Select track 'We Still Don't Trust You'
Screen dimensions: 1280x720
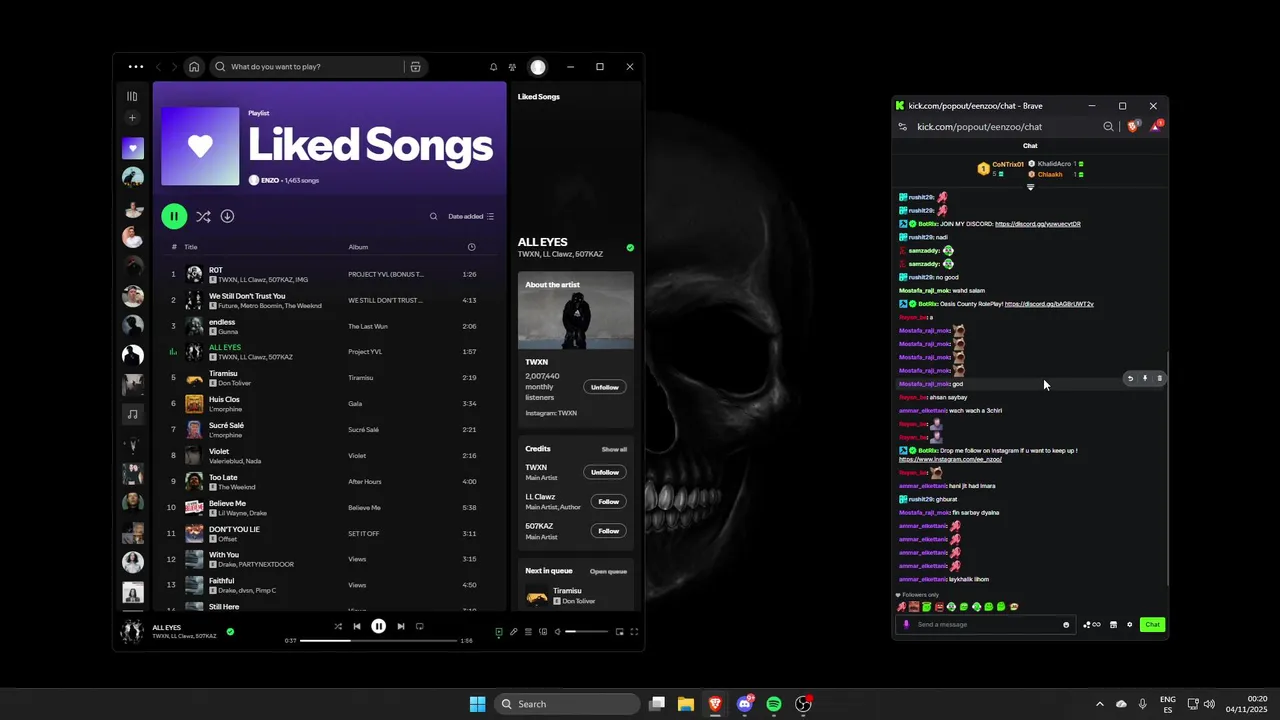(328, 300)
